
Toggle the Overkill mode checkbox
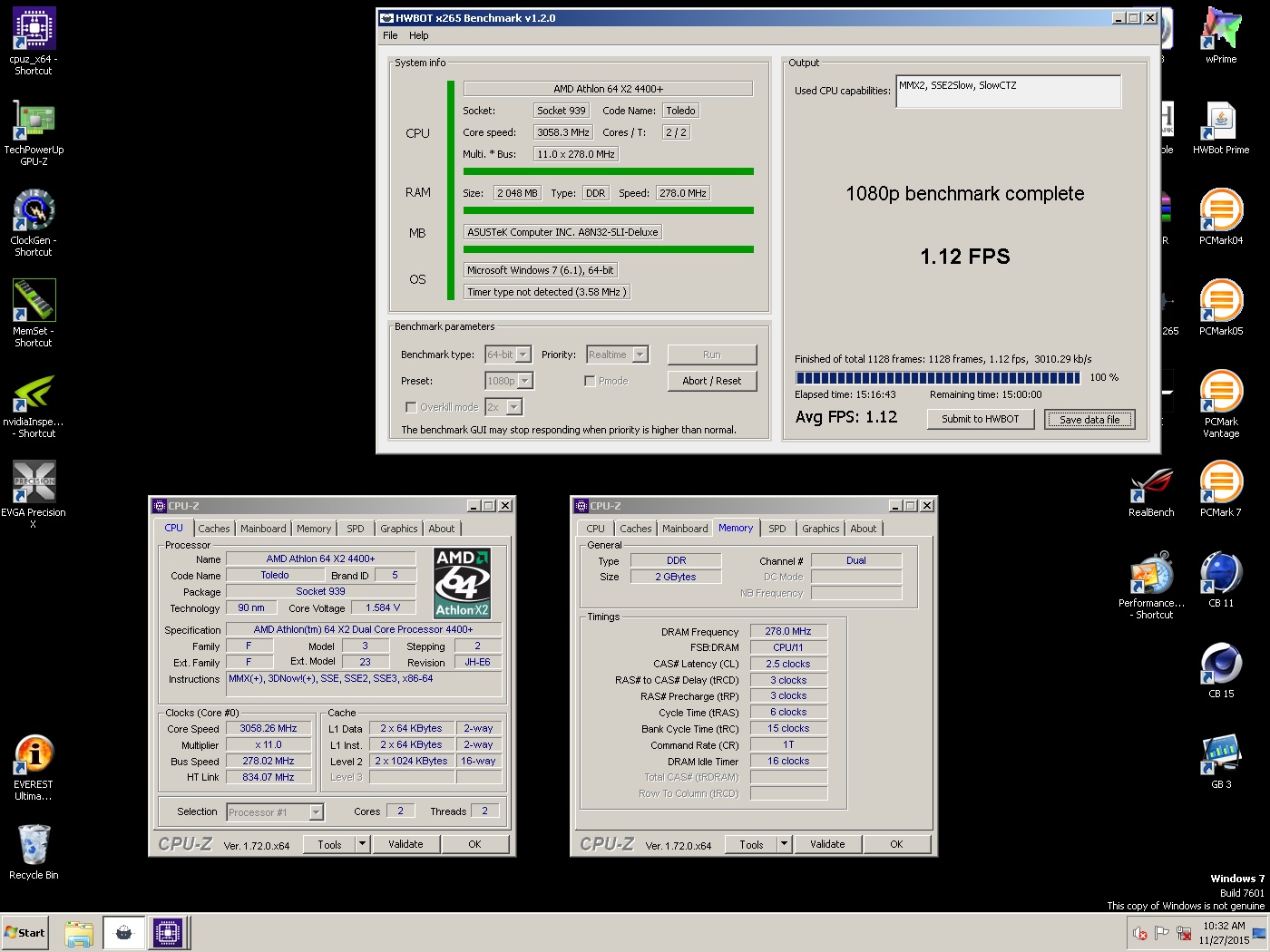[411, 407]
